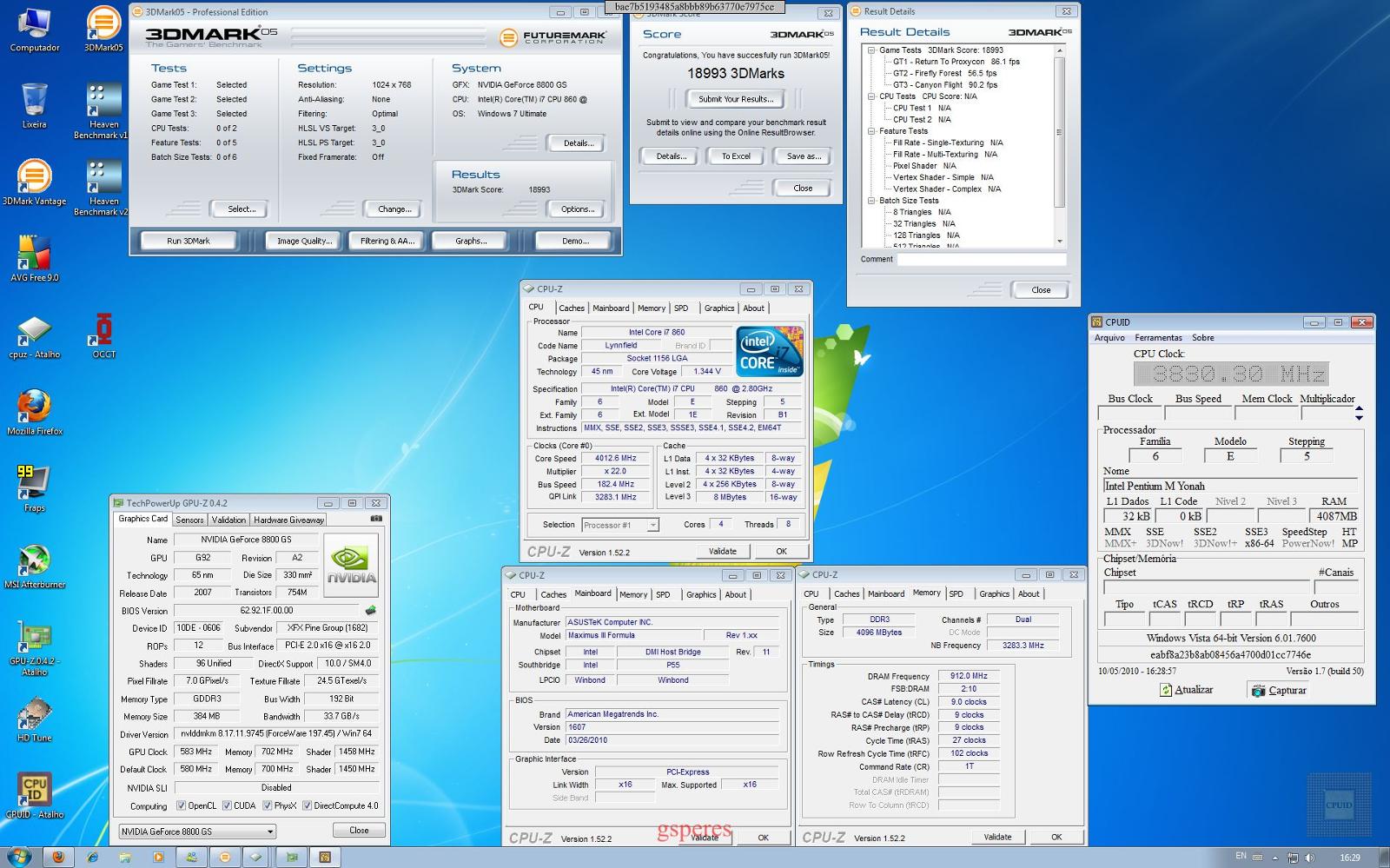Open the Mozilla Firefox desktop icon
The image size is (1390, 868).
coord(35,412)
